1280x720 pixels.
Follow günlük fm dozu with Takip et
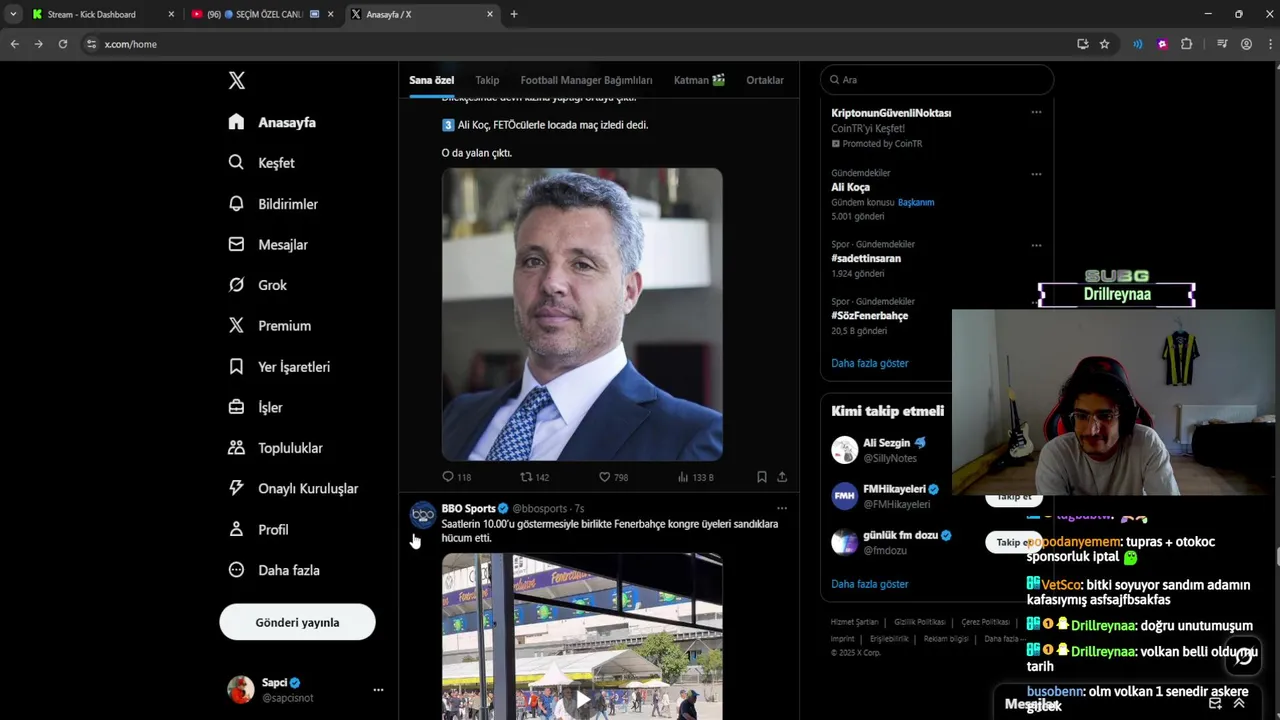(x=1014, y=542)
